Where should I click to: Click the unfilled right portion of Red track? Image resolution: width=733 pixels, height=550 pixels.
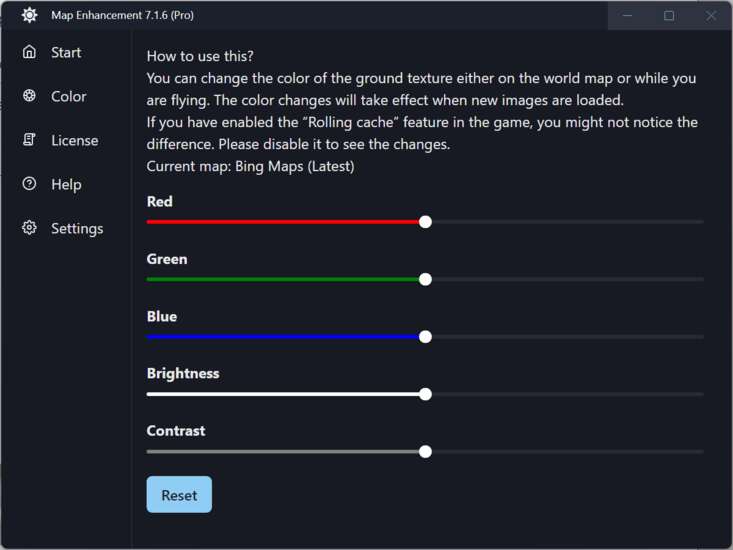(x=568, y=222)
